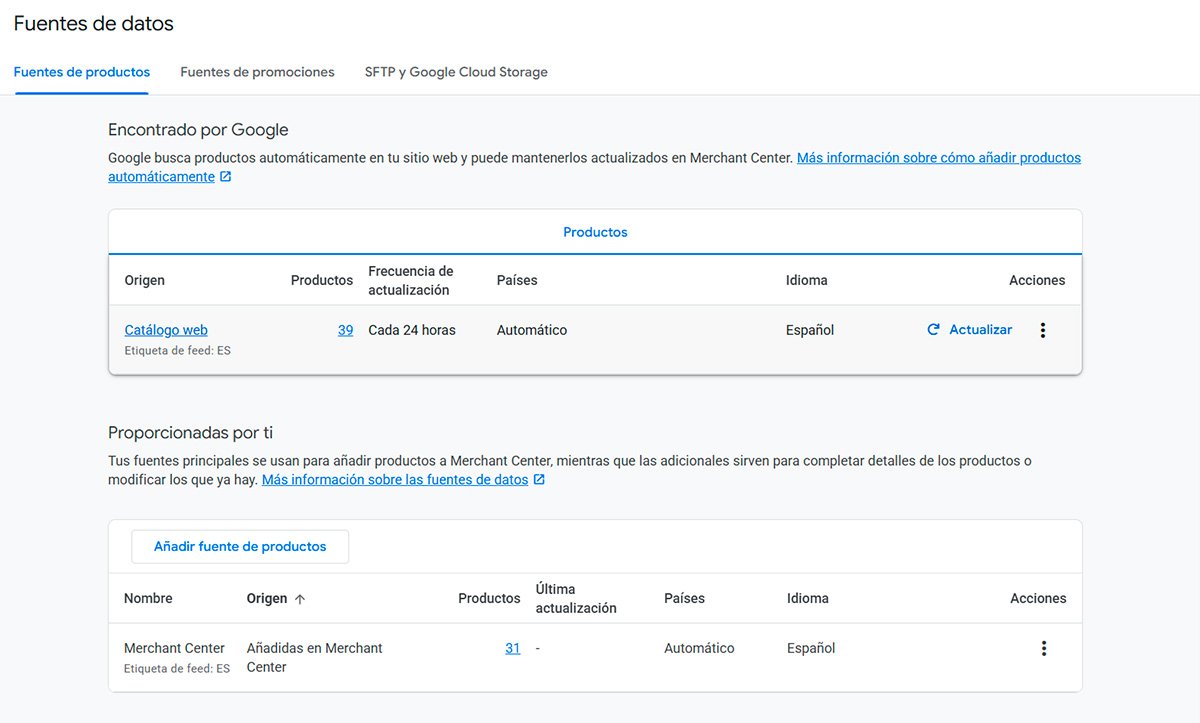
Task: Click the refresh icon beside Actualizar
Action: pyautogui.click(x=933, y=330)
